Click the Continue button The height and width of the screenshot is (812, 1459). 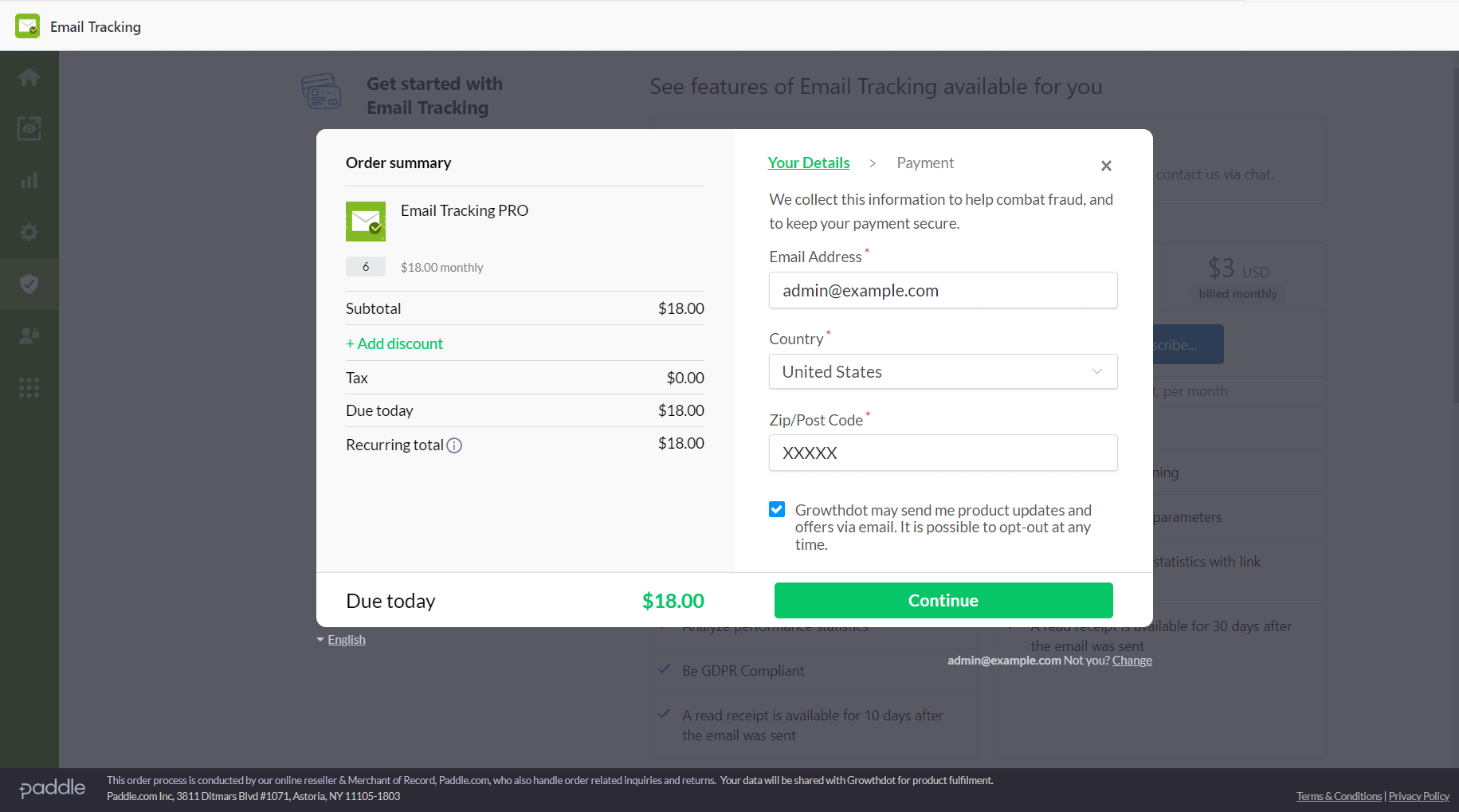point(943,600)
